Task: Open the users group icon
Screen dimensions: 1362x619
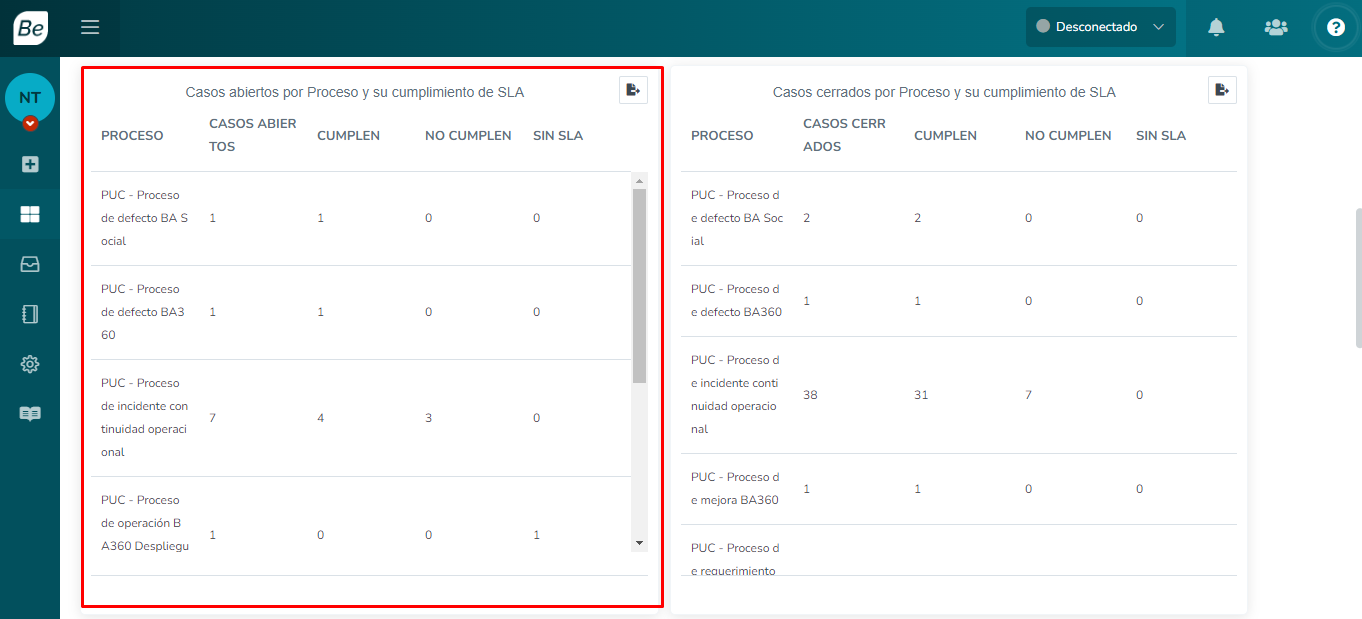Action: (1276, 27)
